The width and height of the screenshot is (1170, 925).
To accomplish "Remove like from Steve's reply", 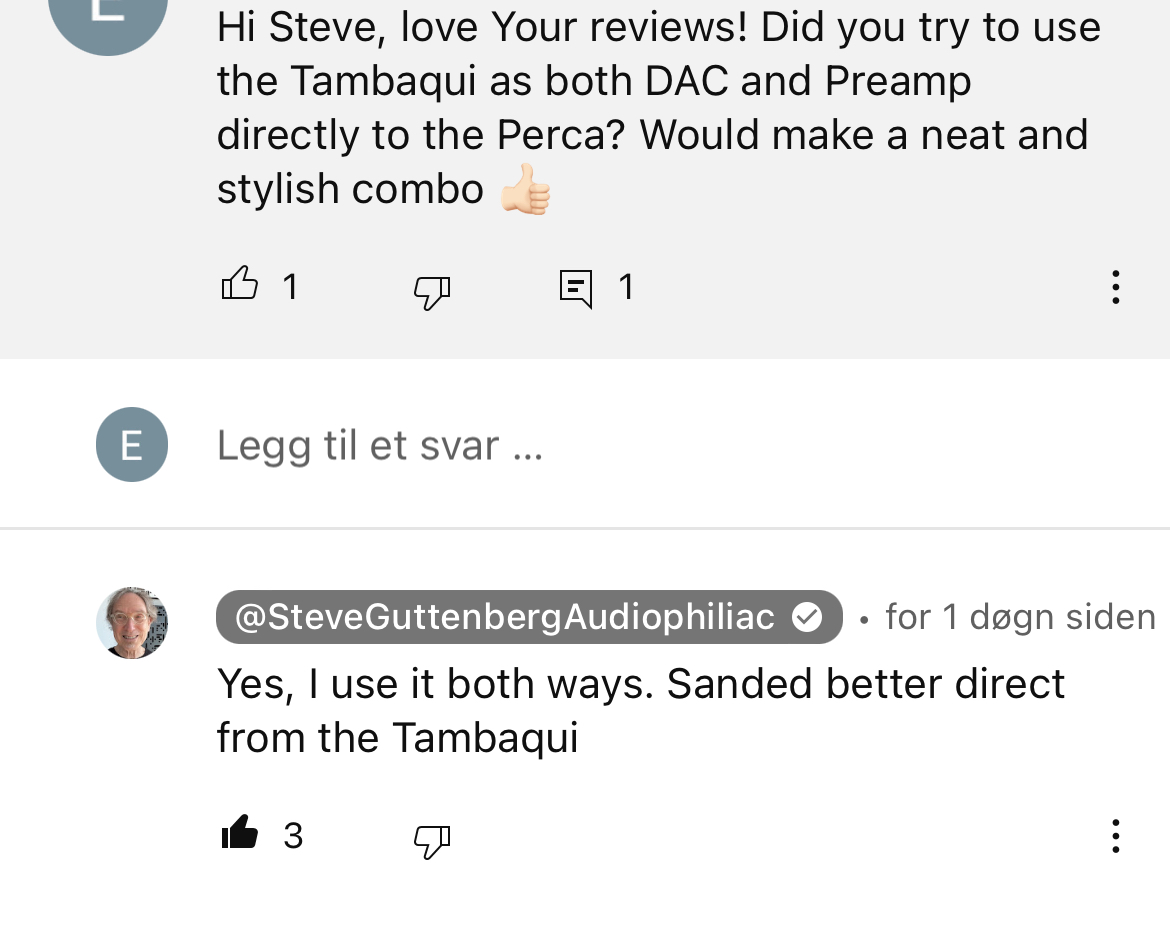I will (x=239, y=834).
